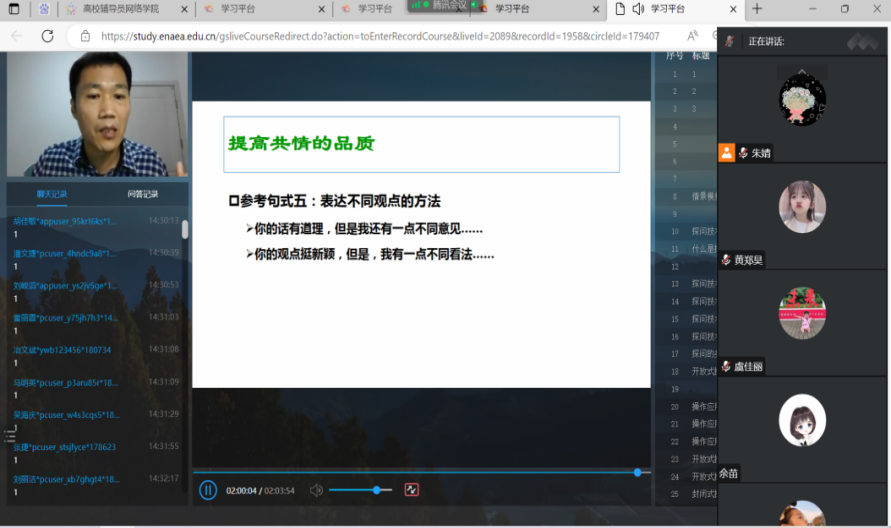Select 黄郑昊's participant avatar

point(802,207)
